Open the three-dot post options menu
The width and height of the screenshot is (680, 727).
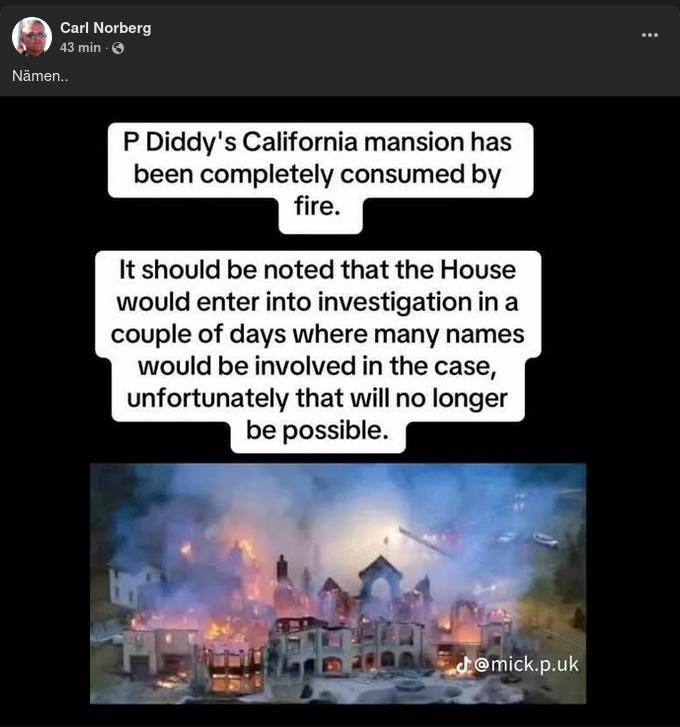(x=649, y=35)
